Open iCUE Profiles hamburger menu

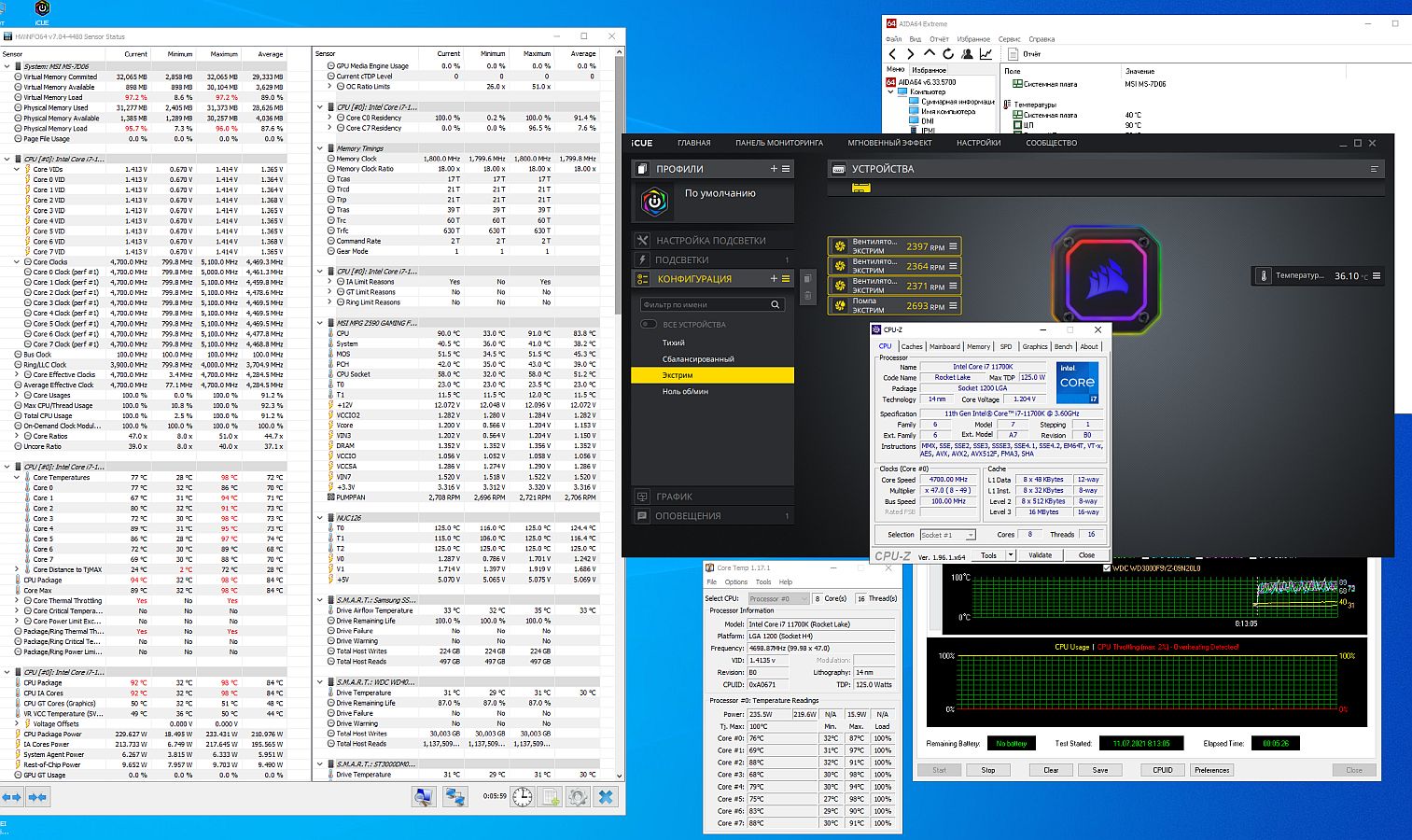pos(786,169)
